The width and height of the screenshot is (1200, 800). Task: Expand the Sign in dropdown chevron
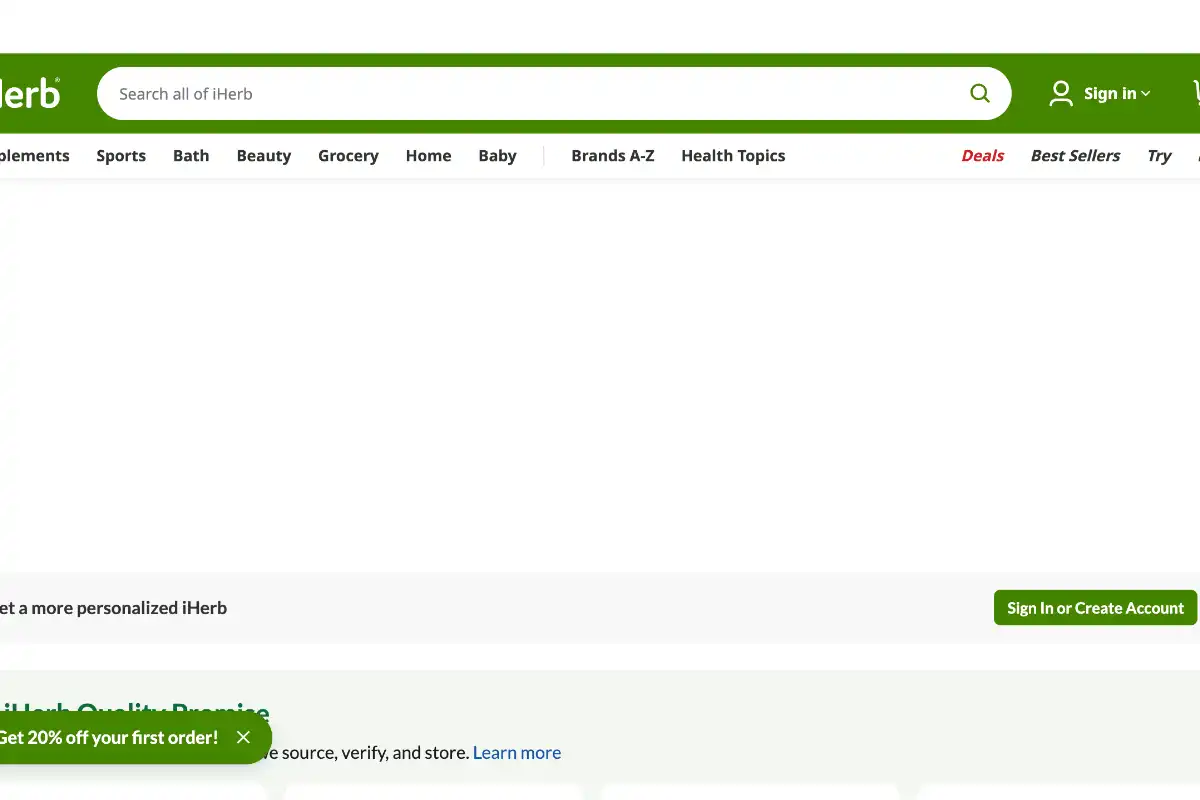1146,94
